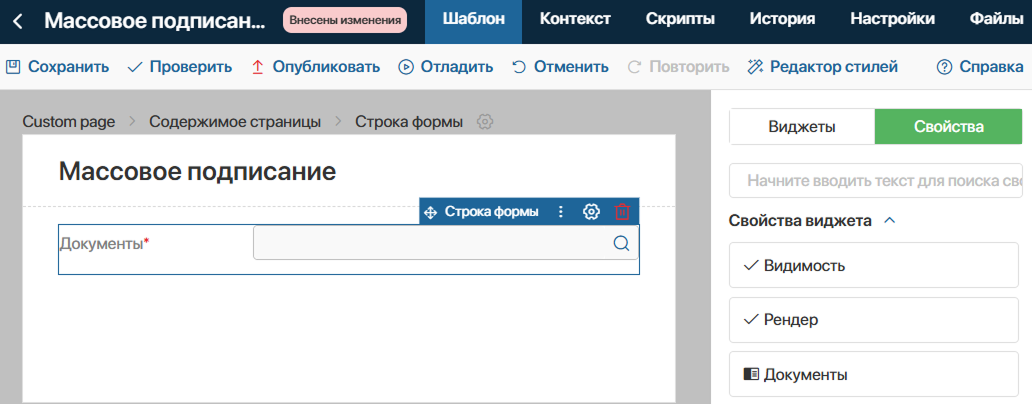This screenshot has width=1032, height=404.
Task: Switch to the Контекст tab
Action: tap(575, 20)
